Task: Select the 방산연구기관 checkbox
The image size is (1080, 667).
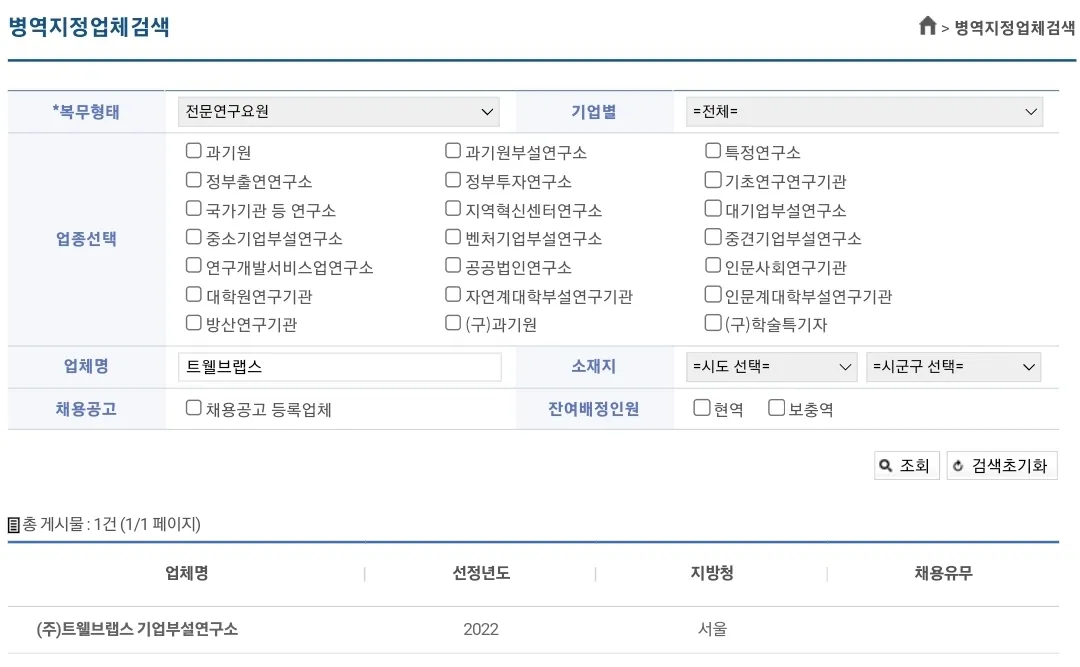Action: [194, 324]
